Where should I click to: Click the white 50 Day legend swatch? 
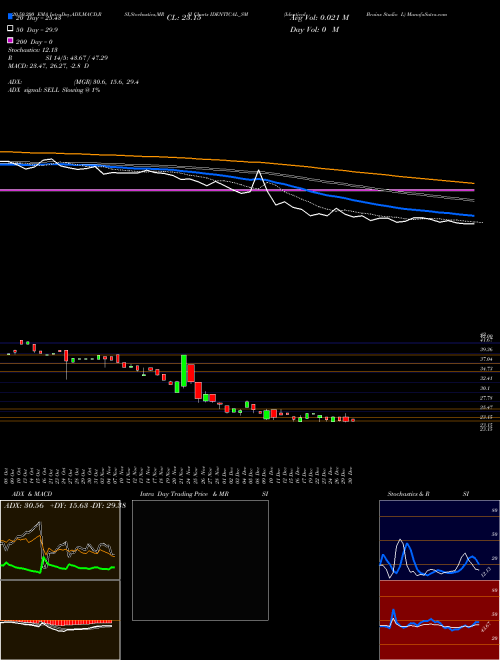pyautogui.click(x=11, y=29)
